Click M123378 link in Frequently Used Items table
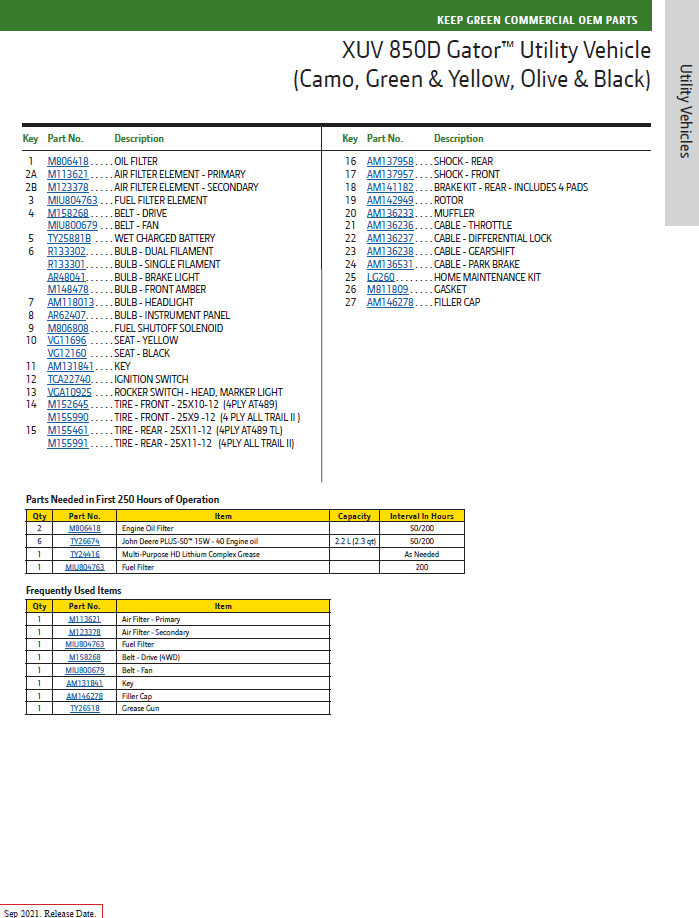 click(84, 632)
